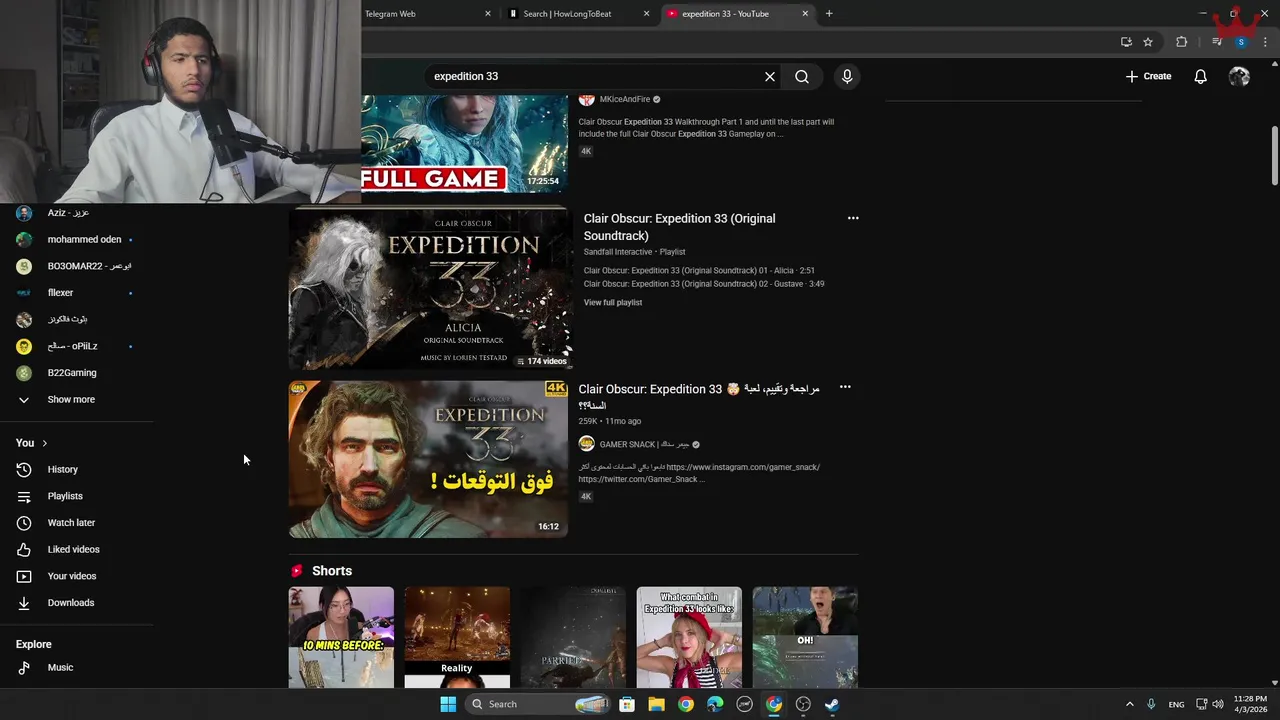Close the HowLongToBeat tab
Image resolution: width=1280 pixels, height=720 pixels.
coord(646,14)
